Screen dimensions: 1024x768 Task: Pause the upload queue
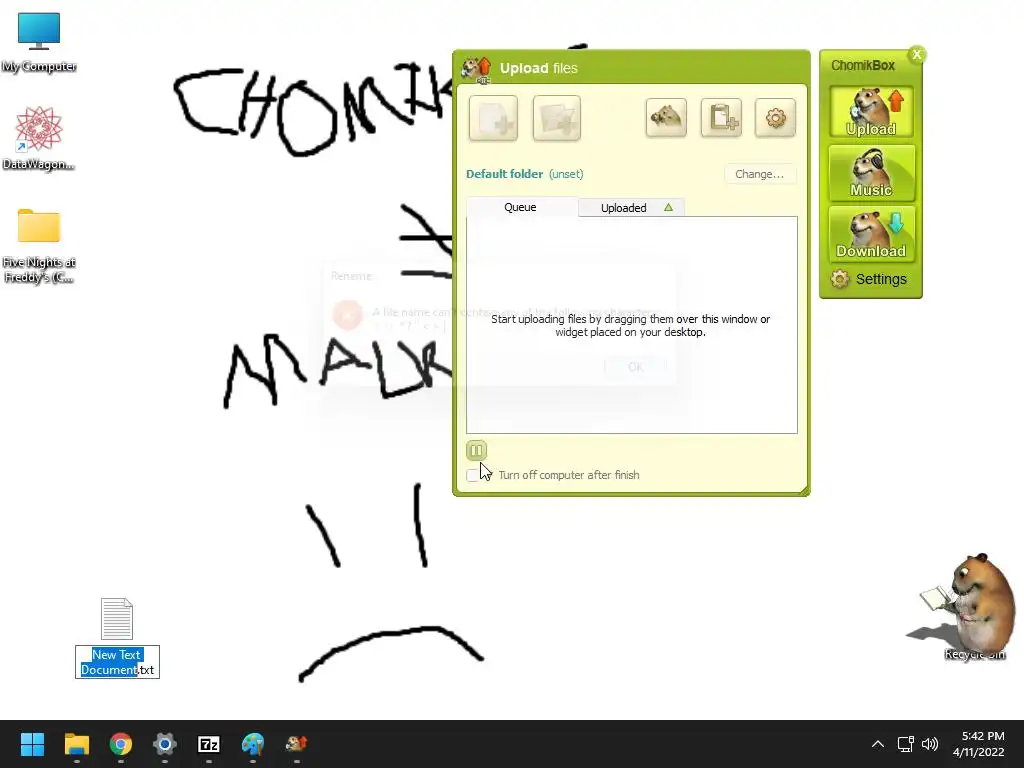pos(476,450)
